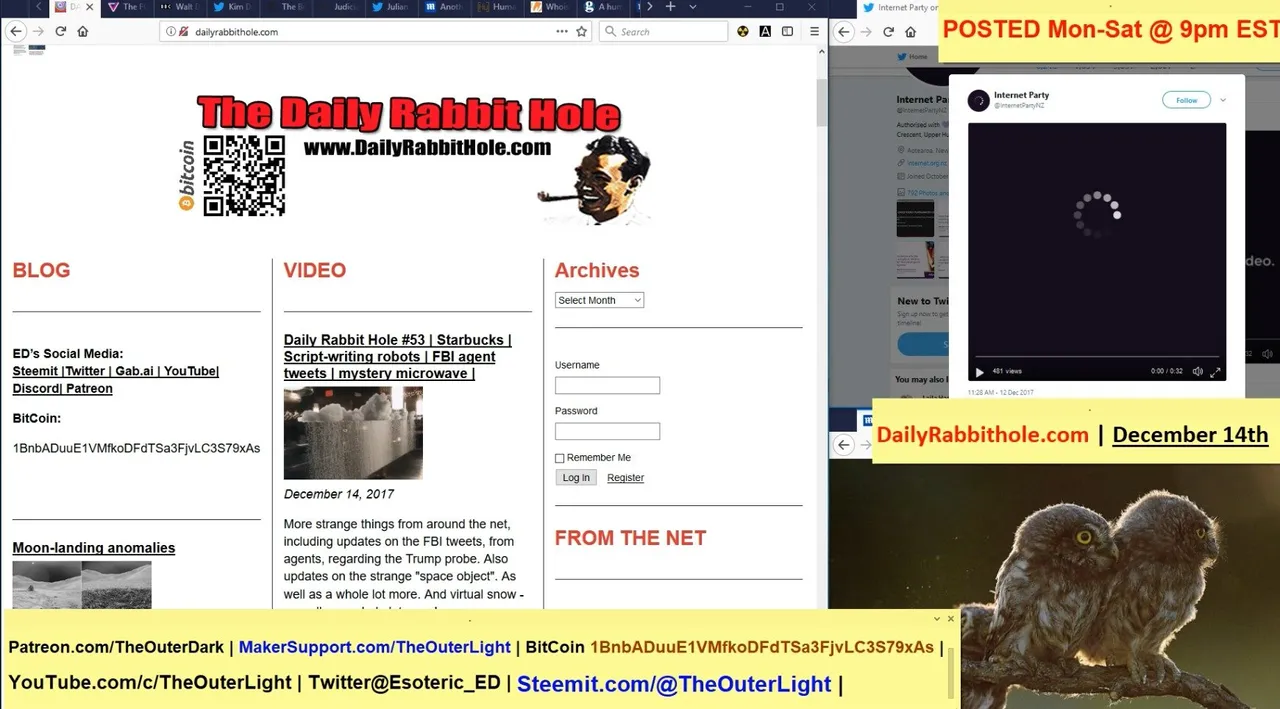Switch to the 'The Fi' tab
Image resolution: width=1280 pixels, height=709 pixels.
[x=126, y=7]
